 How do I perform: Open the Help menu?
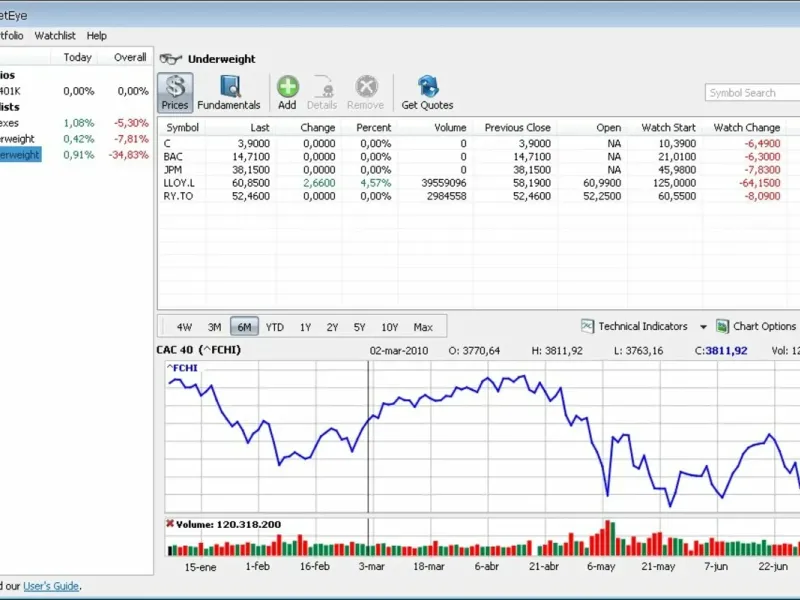(x=96, y=36)
